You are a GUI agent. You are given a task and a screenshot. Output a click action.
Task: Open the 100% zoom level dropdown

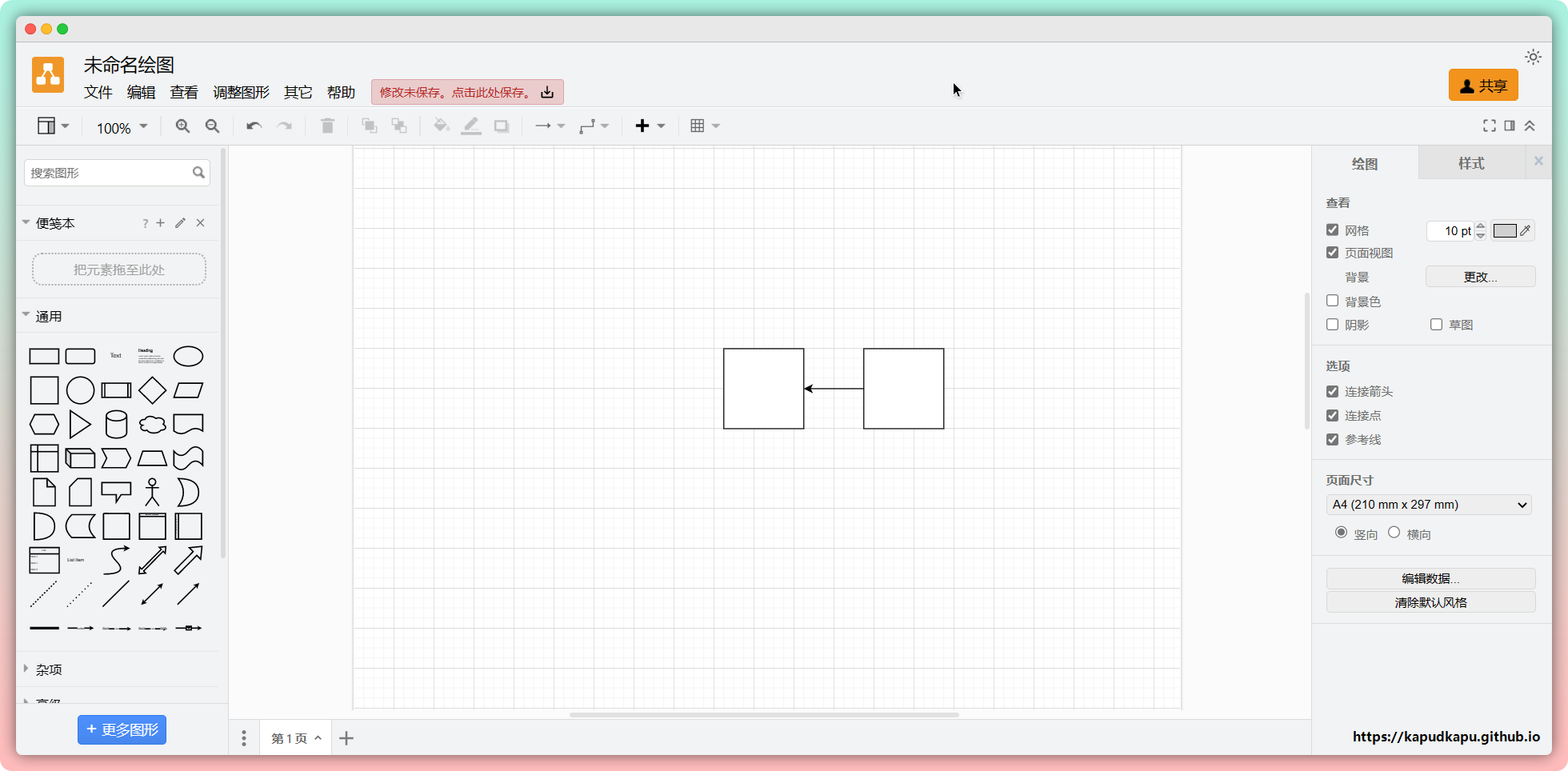(x=122, y=127)
